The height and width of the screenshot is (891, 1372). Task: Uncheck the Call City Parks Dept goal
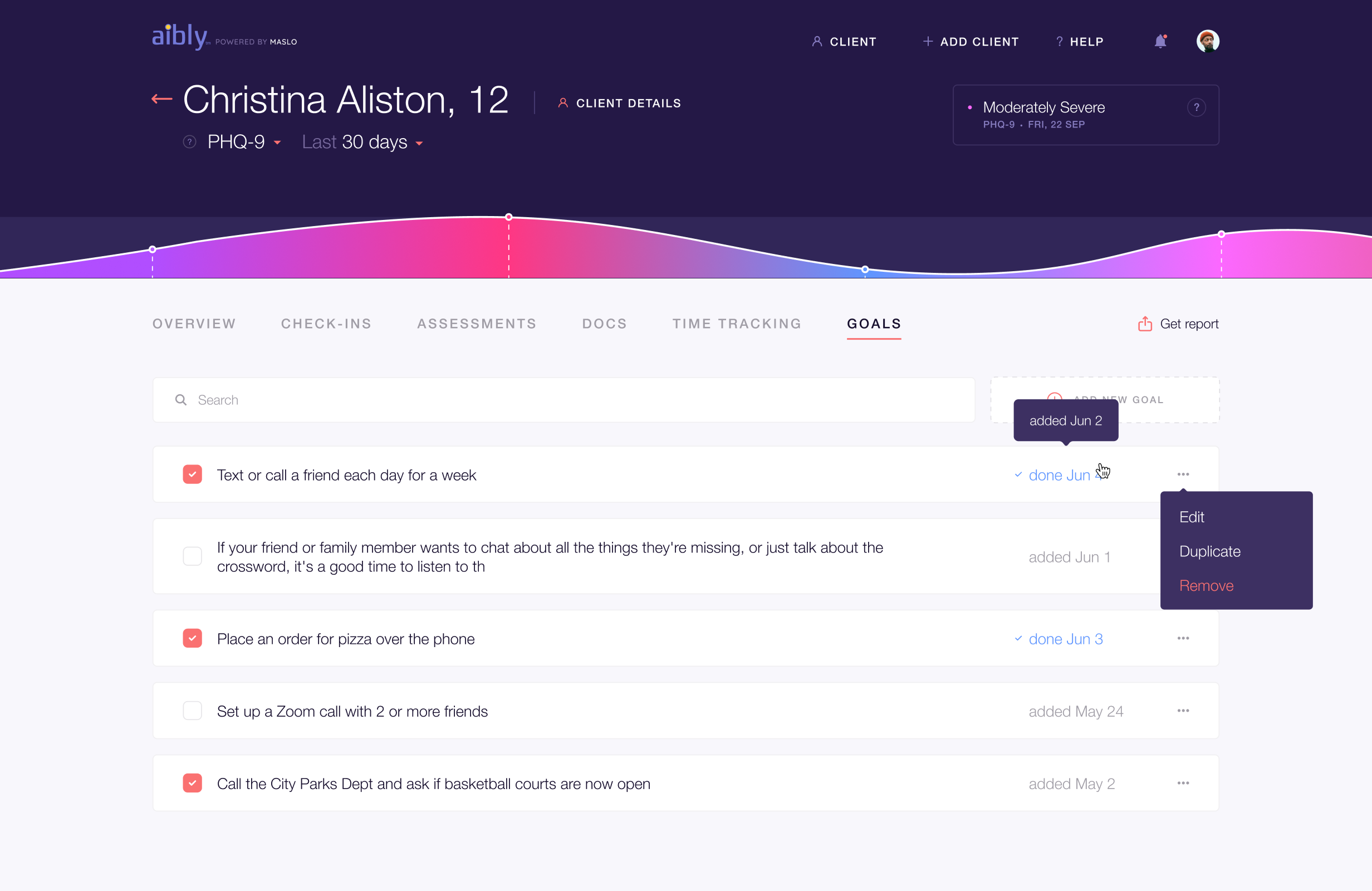pyautogui.click(x=193, y=783)
